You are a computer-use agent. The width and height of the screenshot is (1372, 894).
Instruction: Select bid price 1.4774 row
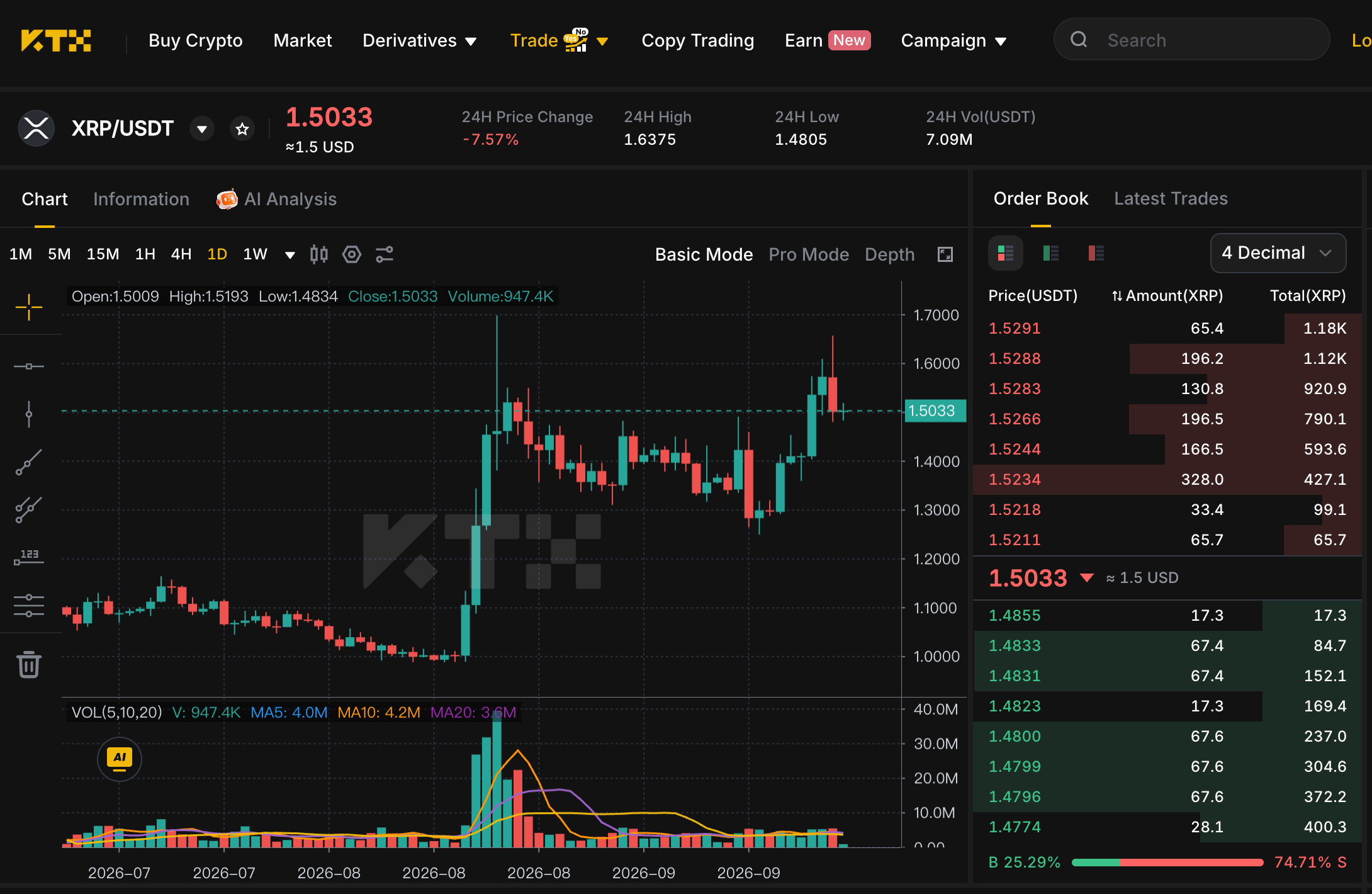coord(1167,827)
